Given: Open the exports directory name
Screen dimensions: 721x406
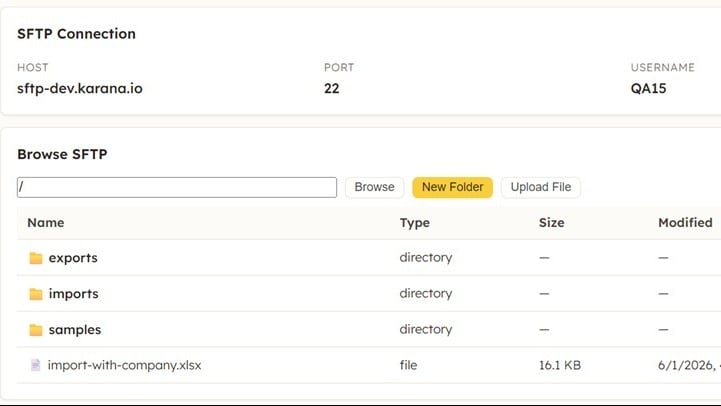Looking at the screenshot, I should pyautogui.click(x=73, y=258).
